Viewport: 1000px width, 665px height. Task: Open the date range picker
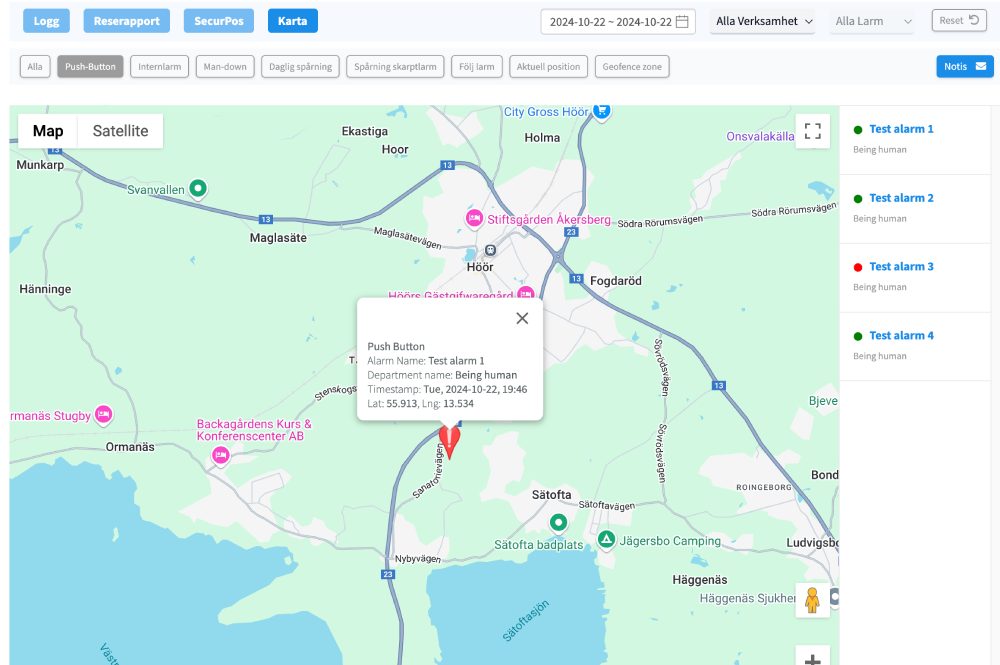click(x=617, y=21)
